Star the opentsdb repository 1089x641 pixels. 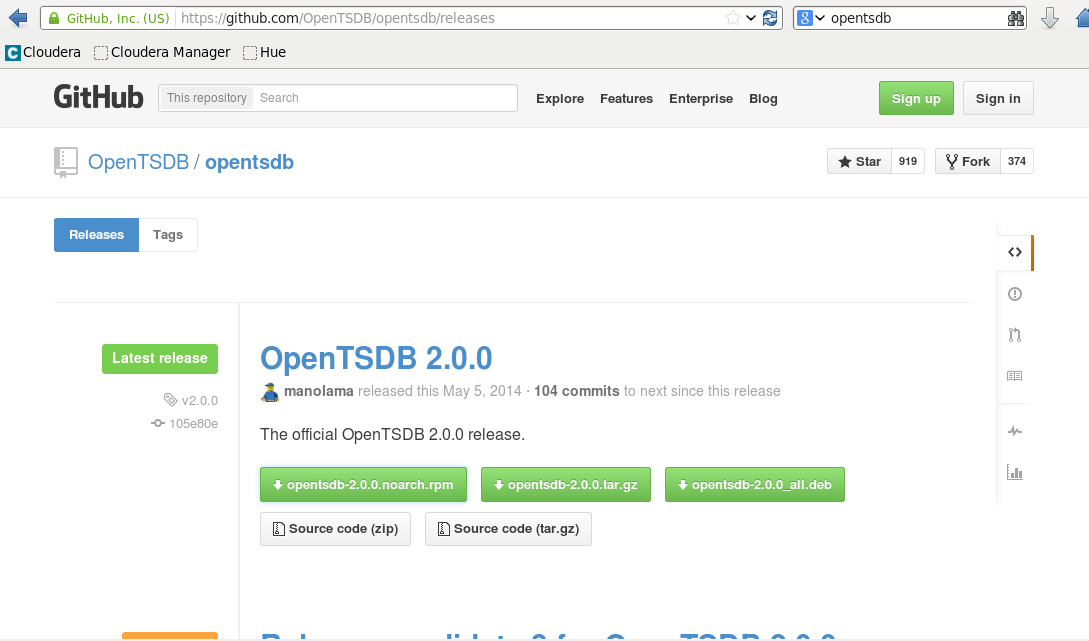click(x=858, y=161)
